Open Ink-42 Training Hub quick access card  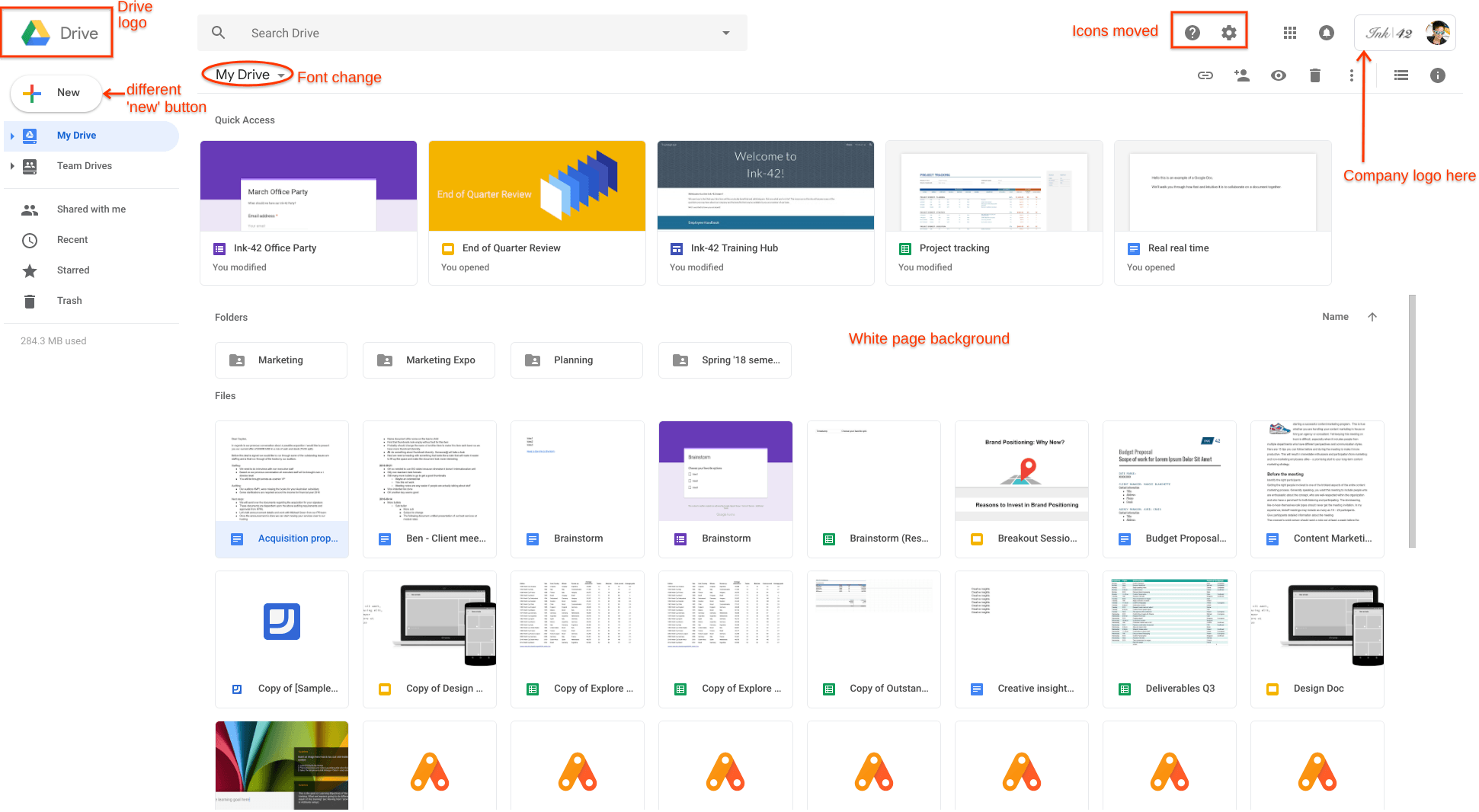[x=766, y=213]
